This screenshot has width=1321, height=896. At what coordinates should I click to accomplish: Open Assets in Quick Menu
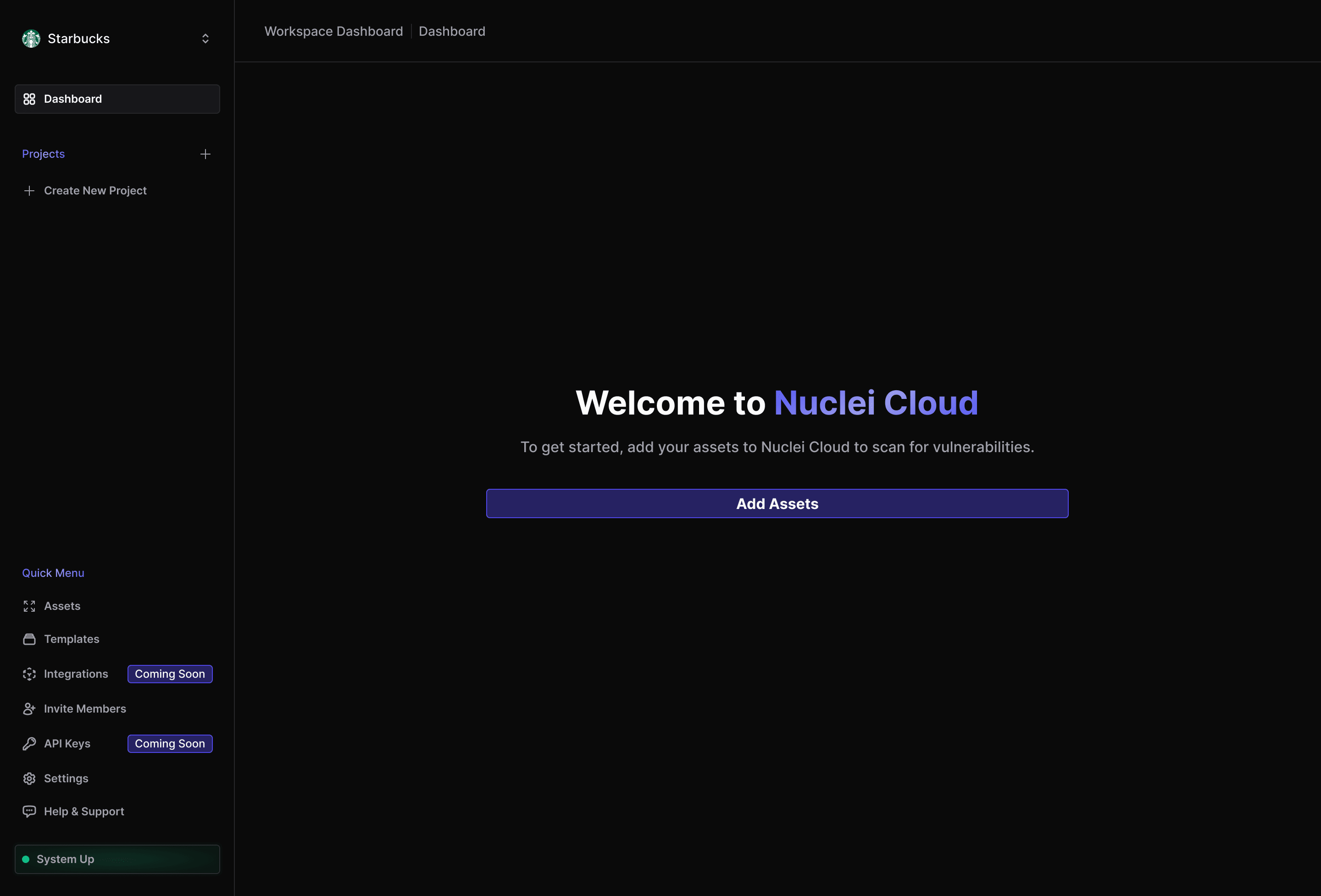point(62,606)
